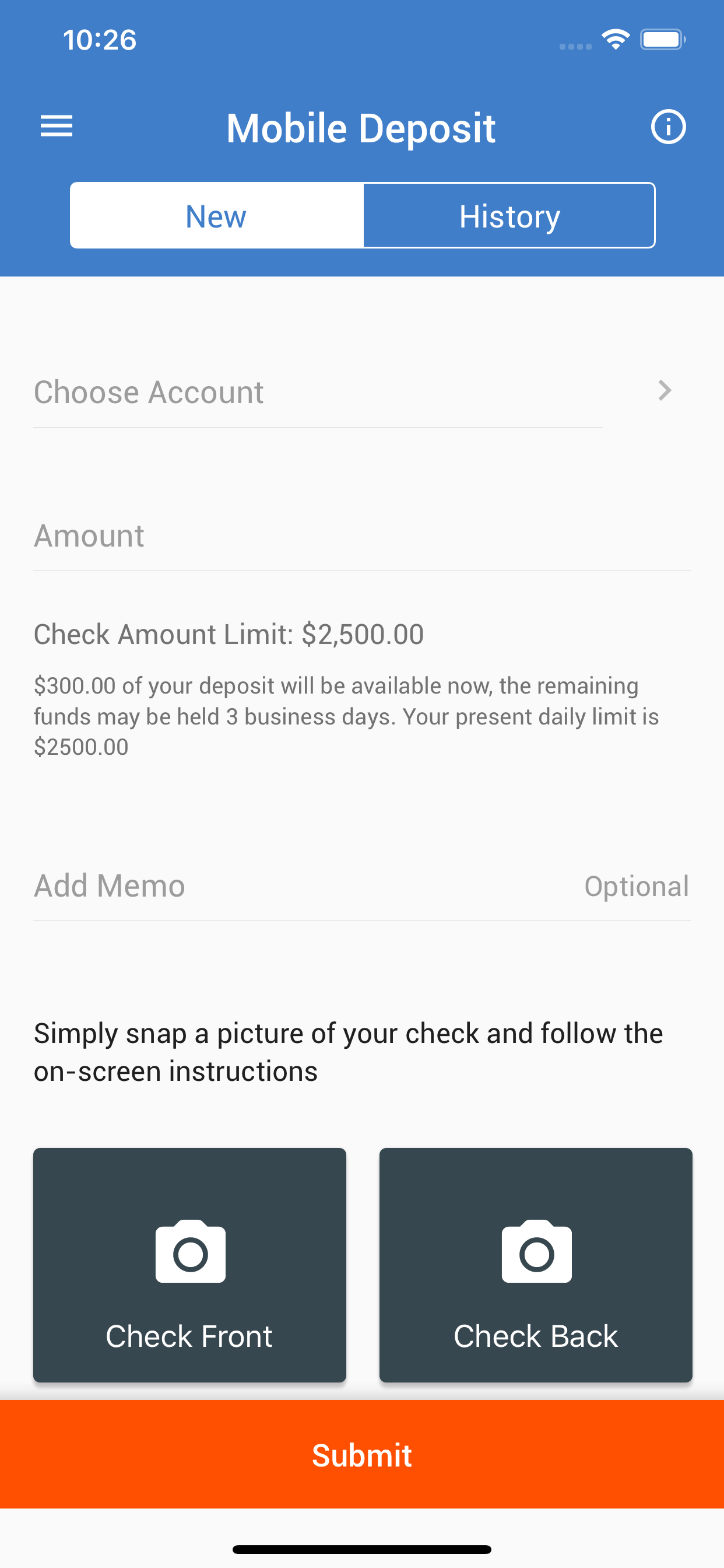Tap the camera icon above Check Back
The height and width of the screenshot is (1568, 724).
[536, 1251]
